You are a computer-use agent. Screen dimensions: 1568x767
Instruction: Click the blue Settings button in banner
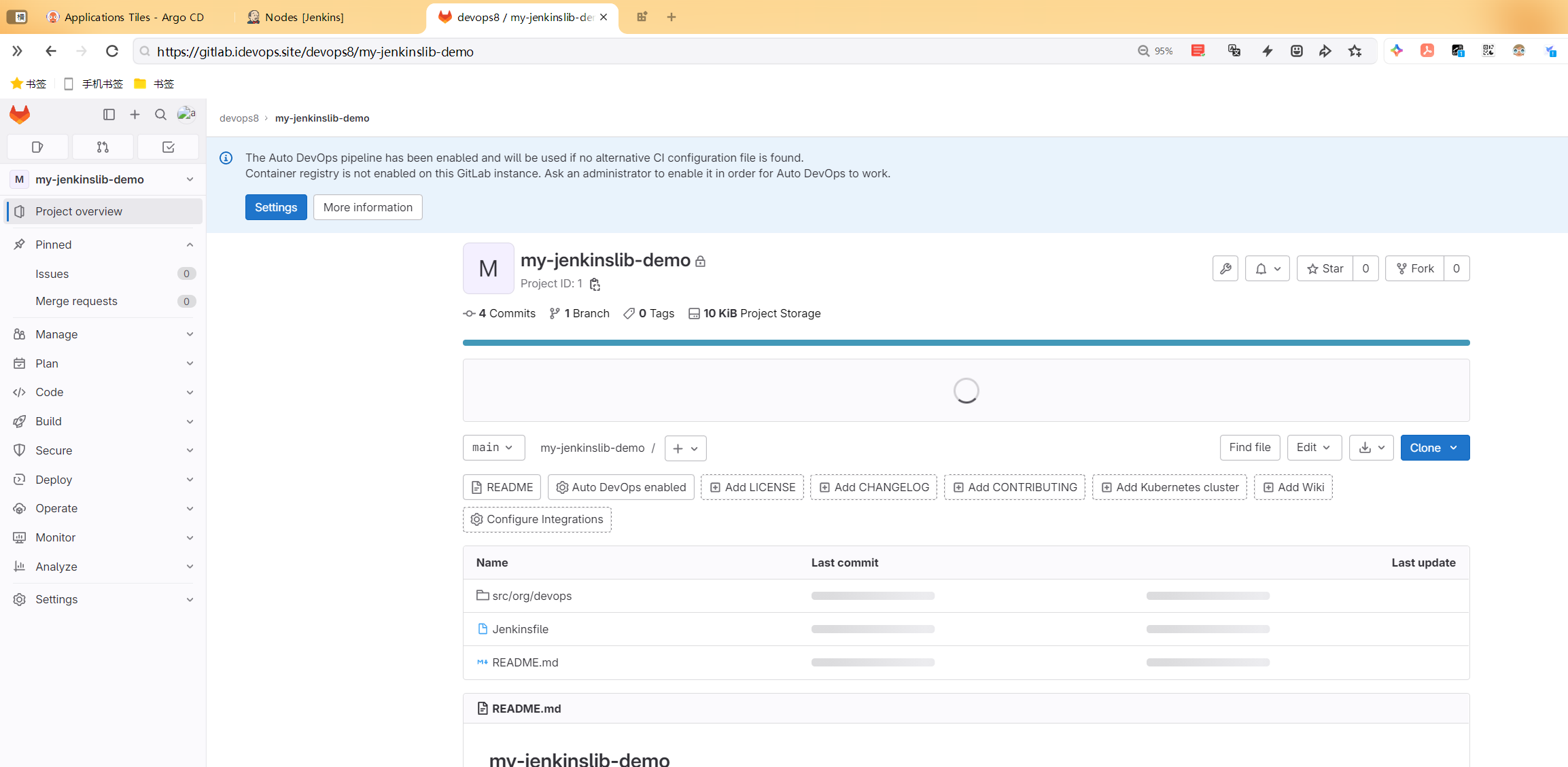click(x=276, y=207)
